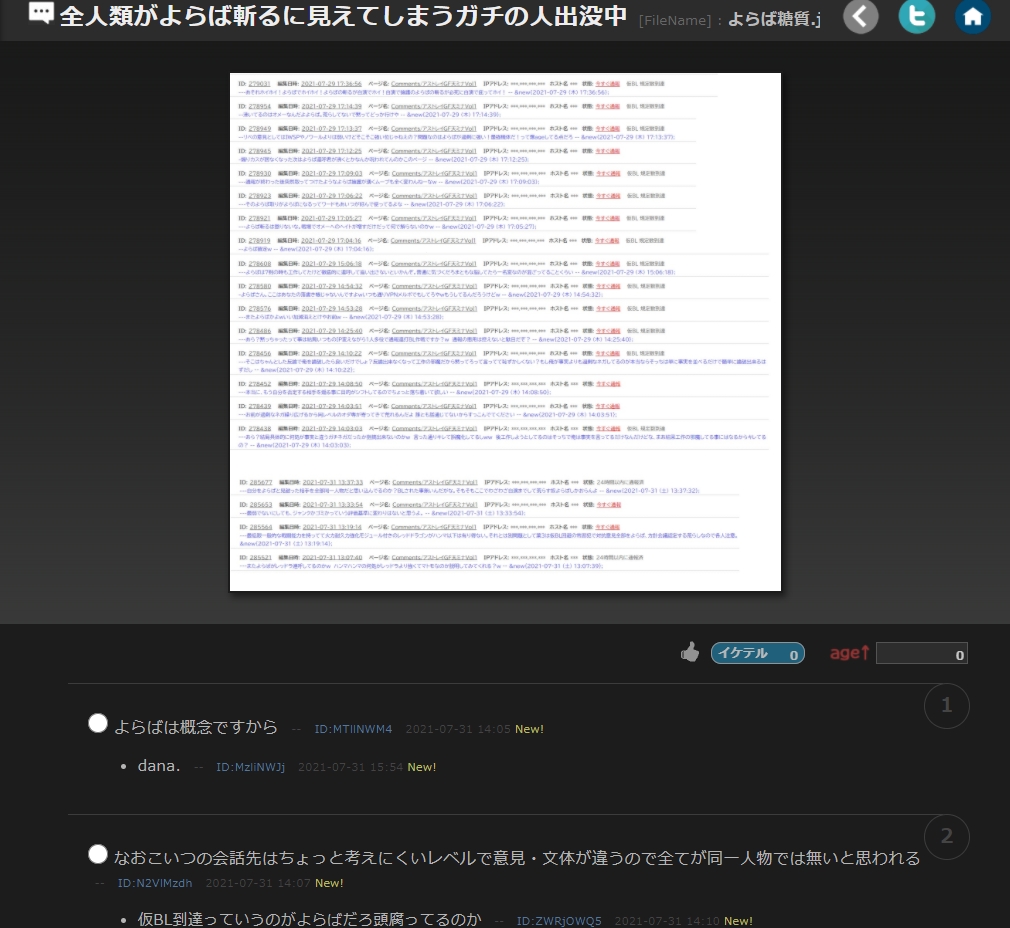Viewport: 1010px width, 928px height.
Task: Open user ID:MzIiNWJj link
Action: pyautogui.click(x=251, y=767)
